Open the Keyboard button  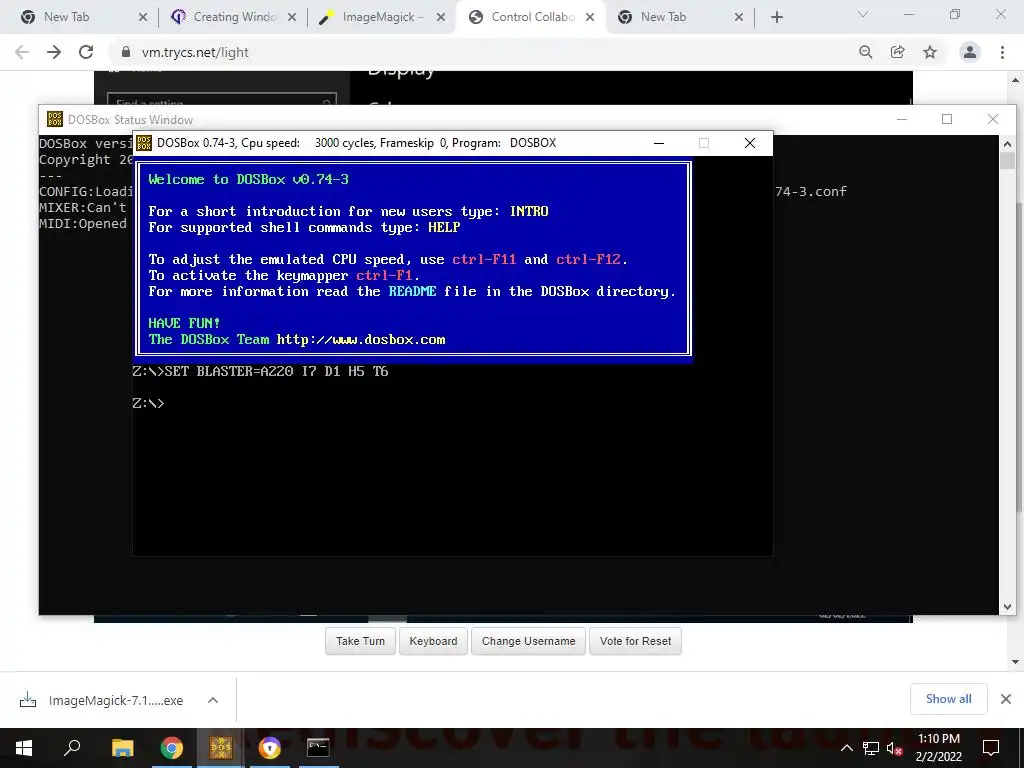[434, 641]
